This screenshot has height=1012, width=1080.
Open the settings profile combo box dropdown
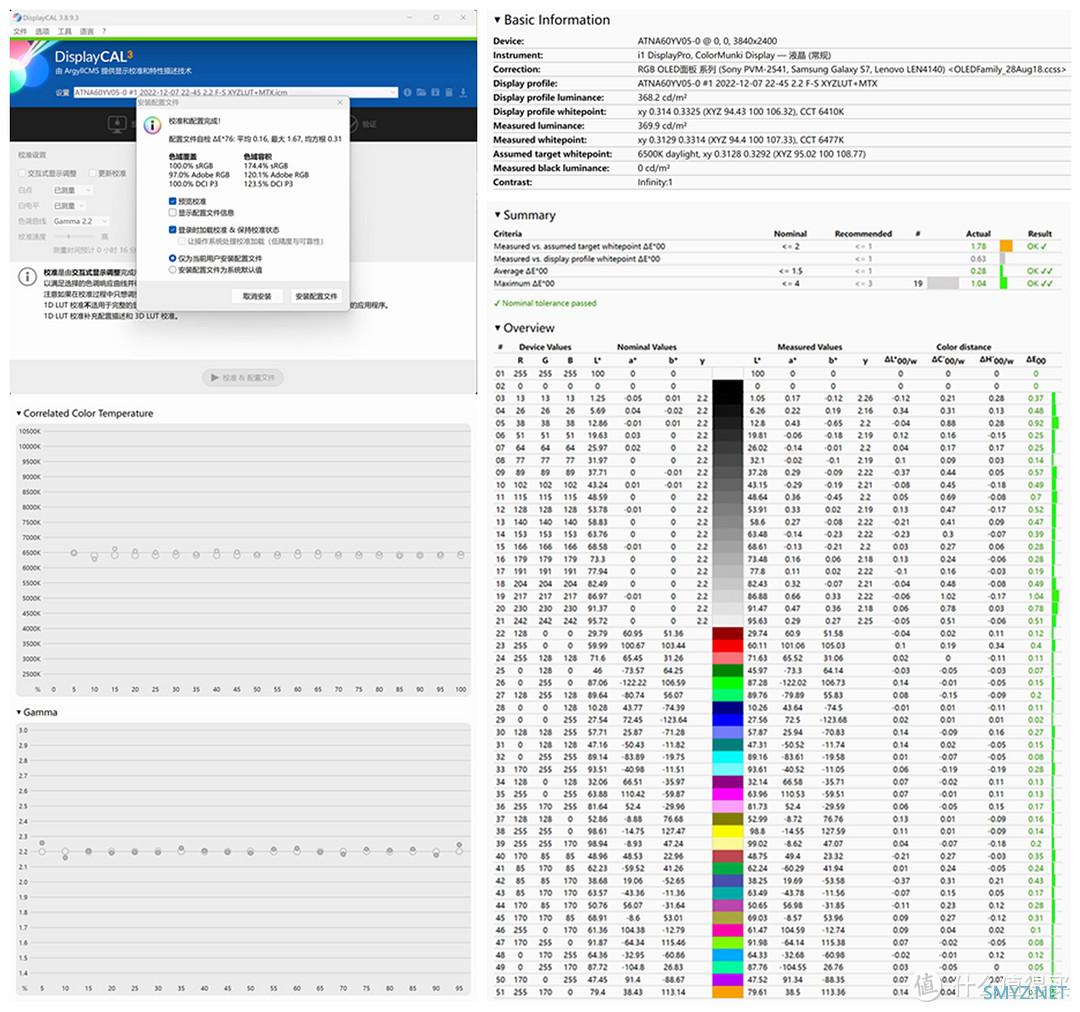(394, 92)
